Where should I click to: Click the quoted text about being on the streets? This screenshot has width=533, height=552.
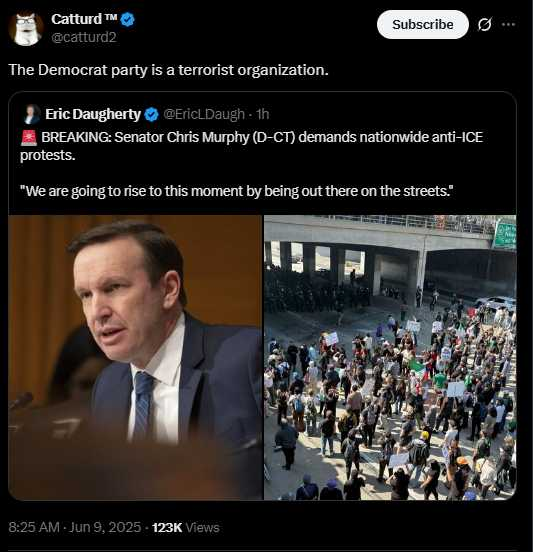pos(237,191)
